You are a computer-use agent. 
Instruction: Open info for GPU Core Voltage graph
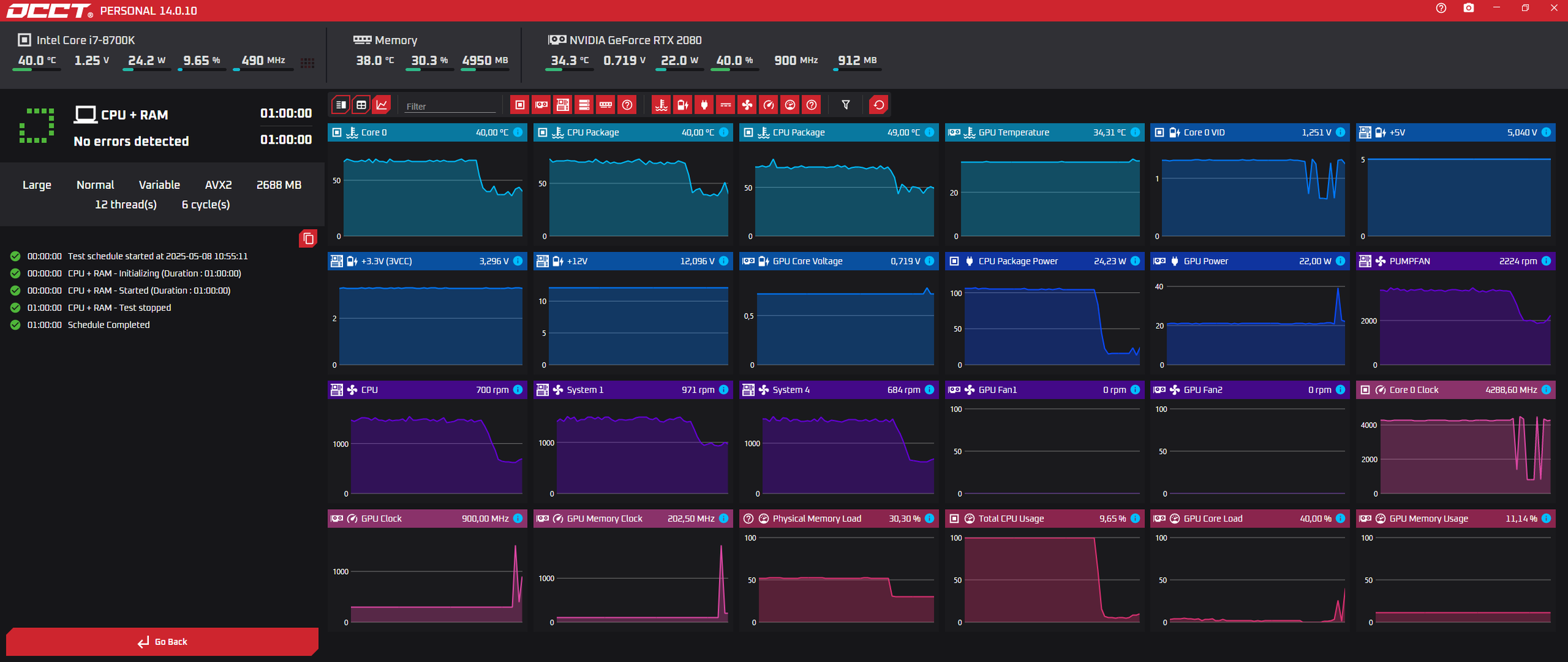click(929, 261)
